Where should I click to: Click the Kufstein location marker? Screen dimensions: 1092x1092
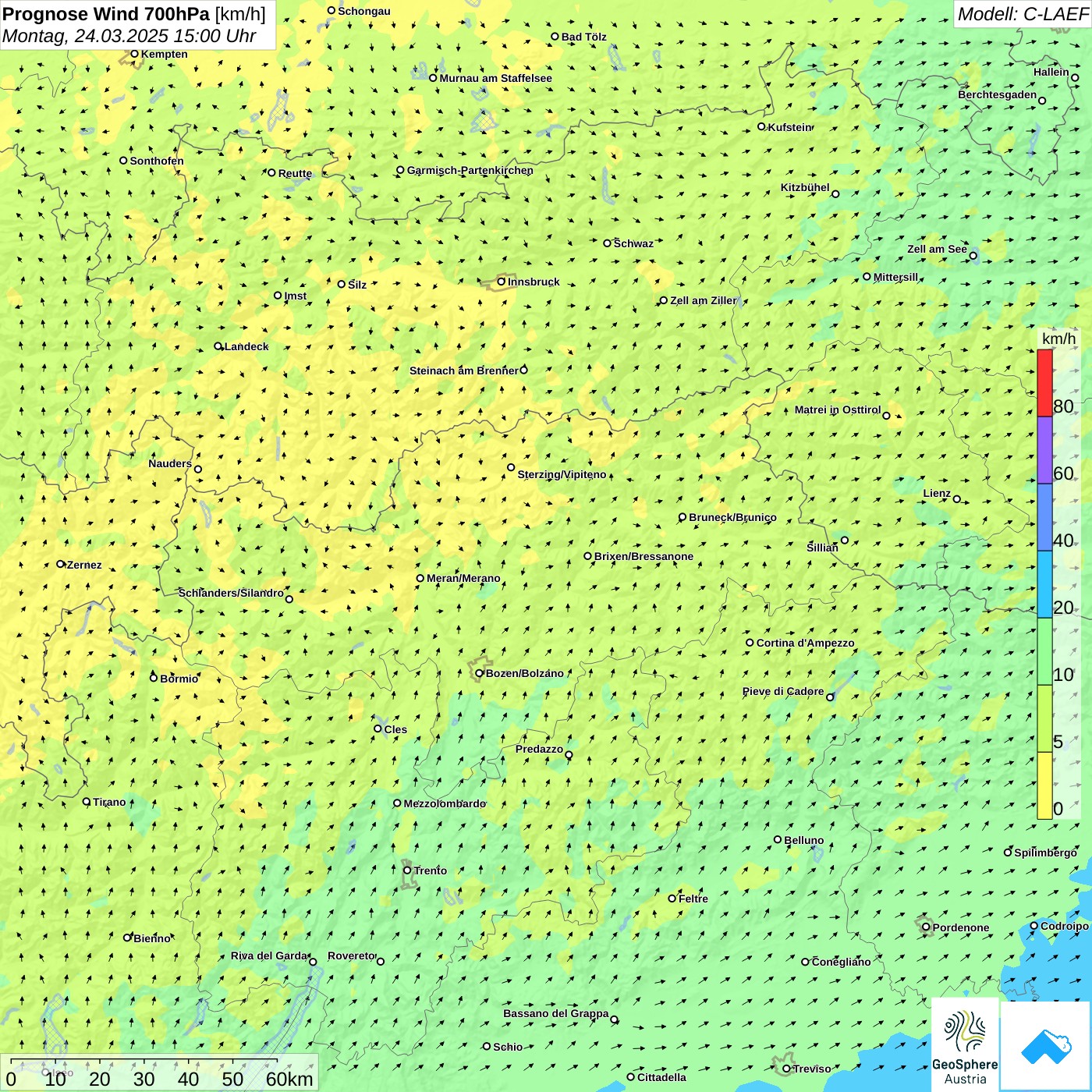coord(762,126)
